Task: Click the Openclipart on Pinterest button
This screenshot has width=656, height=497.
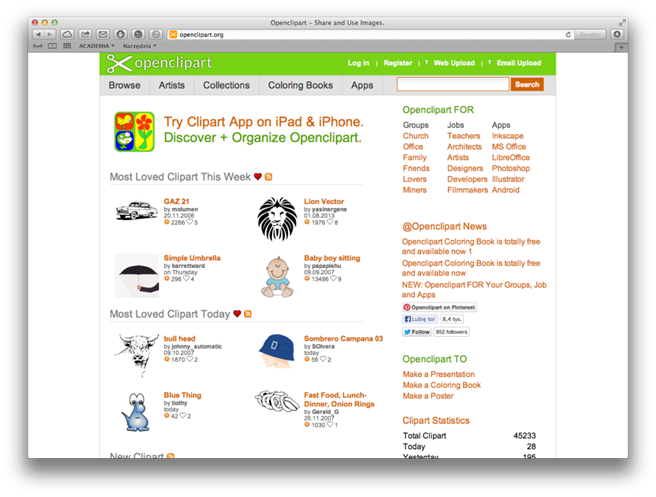Action: coord(439,307)
